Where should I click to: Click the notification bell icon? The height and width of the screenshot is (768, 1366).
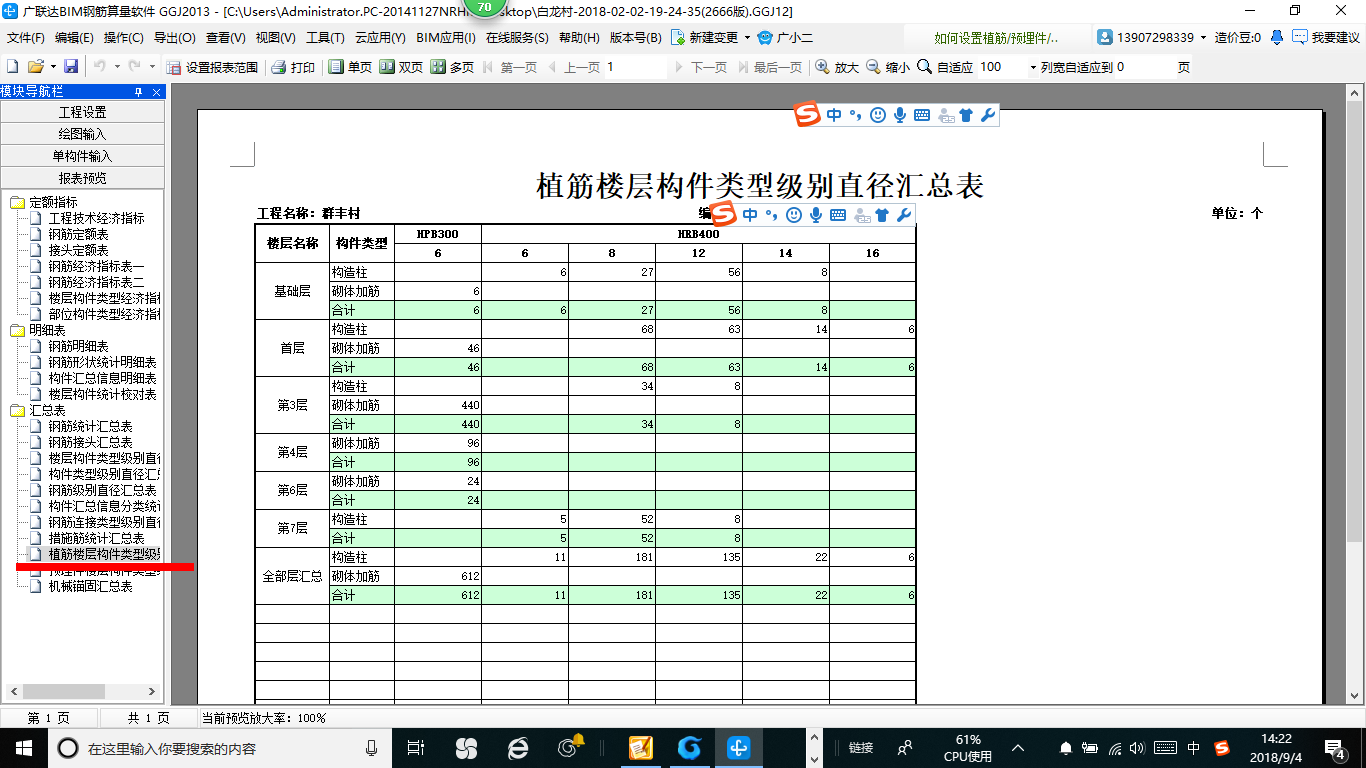1277,37
